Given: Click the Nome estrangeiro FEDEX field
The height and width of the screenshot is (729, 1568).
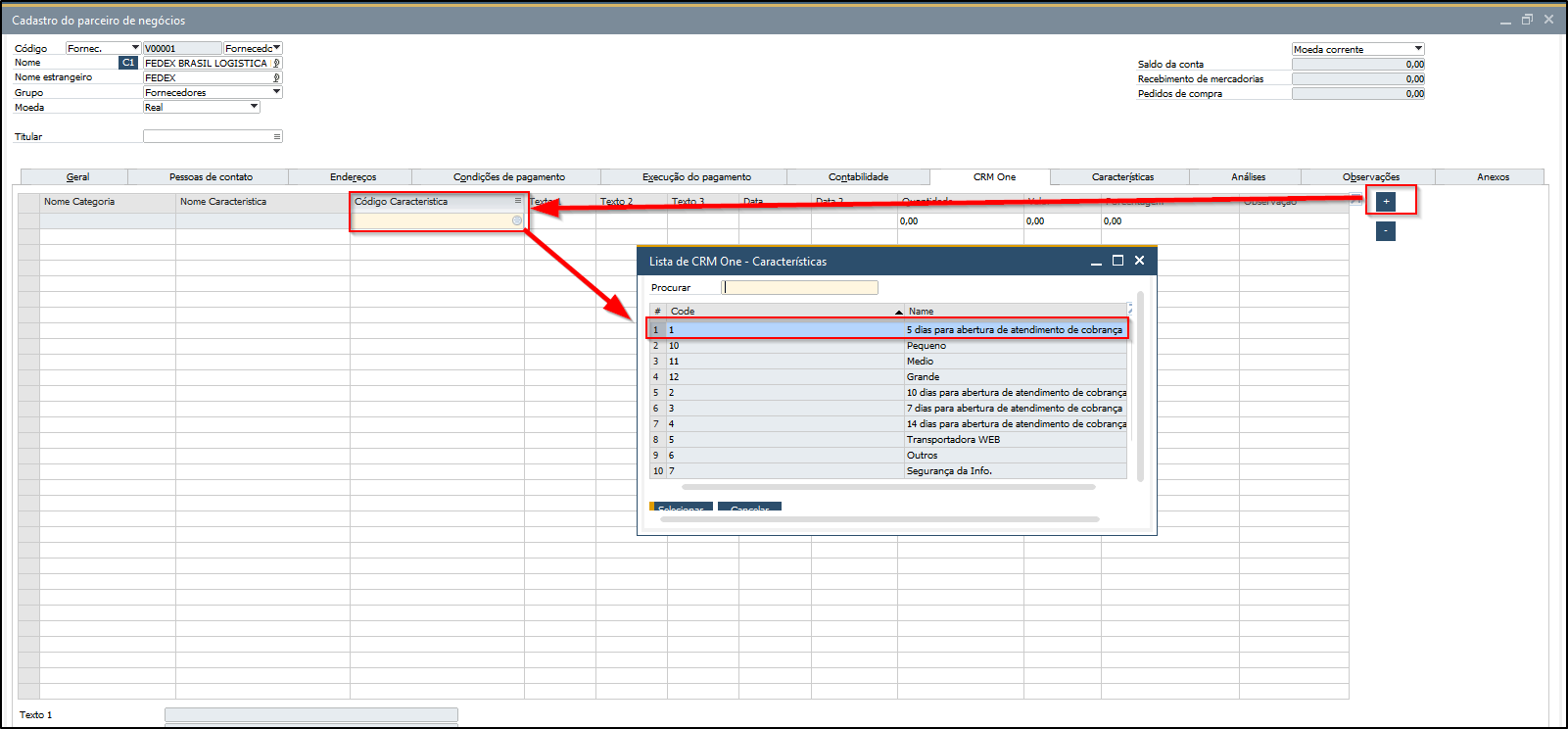Looking at the screenshot, I should point(213,77).
